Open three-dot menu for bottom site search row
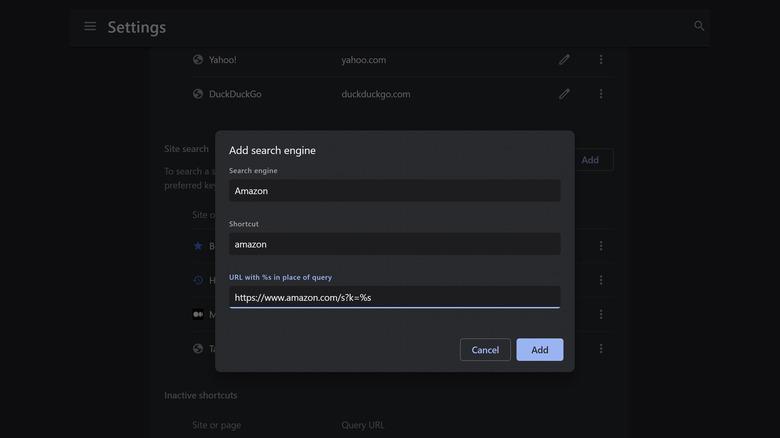The image size is (780, 438). click(x=601, y=349)
